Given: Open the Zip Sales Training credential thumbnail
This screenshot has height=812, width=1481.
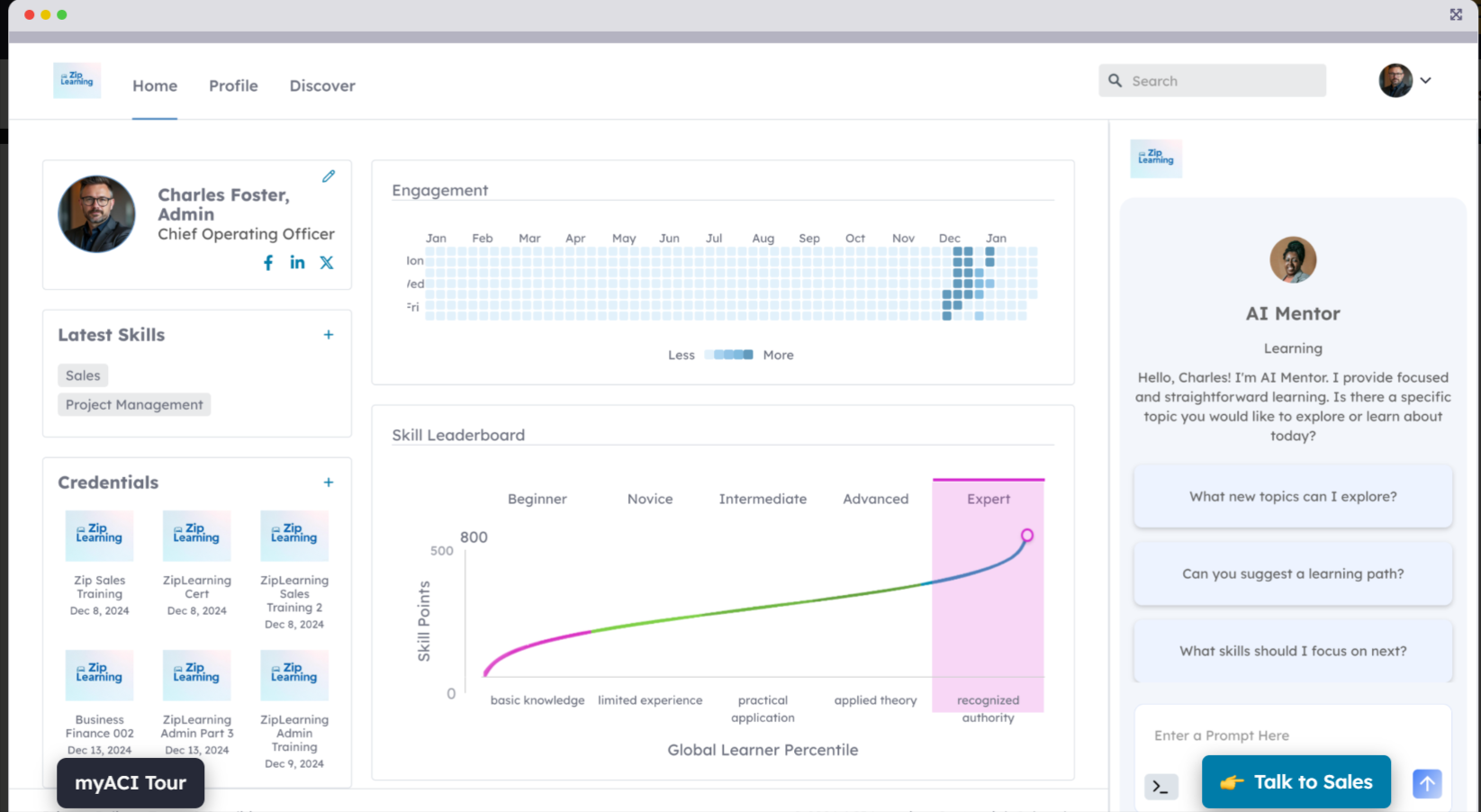Looking at the screenshot, I should pos(99,537).
